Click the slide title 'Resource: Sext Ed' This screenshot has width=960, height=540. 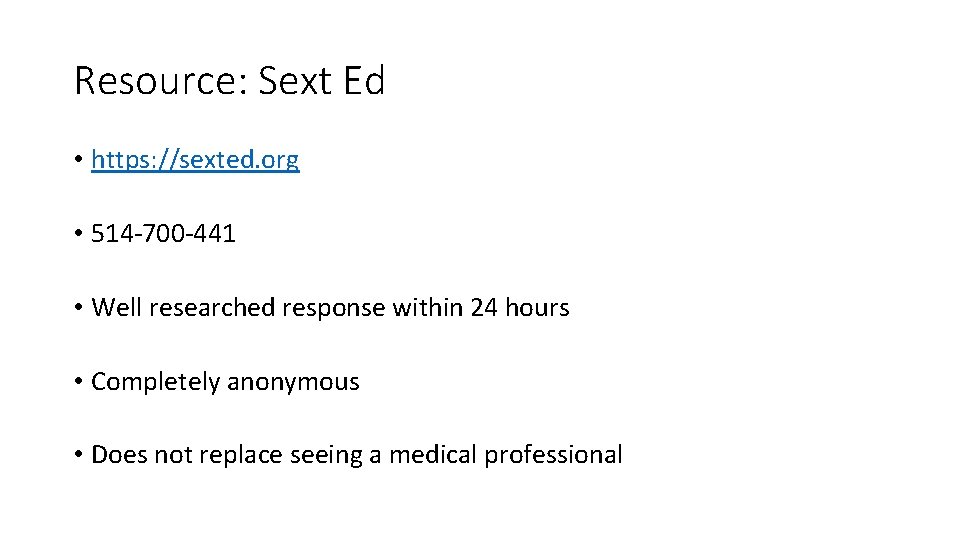point(229,81)
